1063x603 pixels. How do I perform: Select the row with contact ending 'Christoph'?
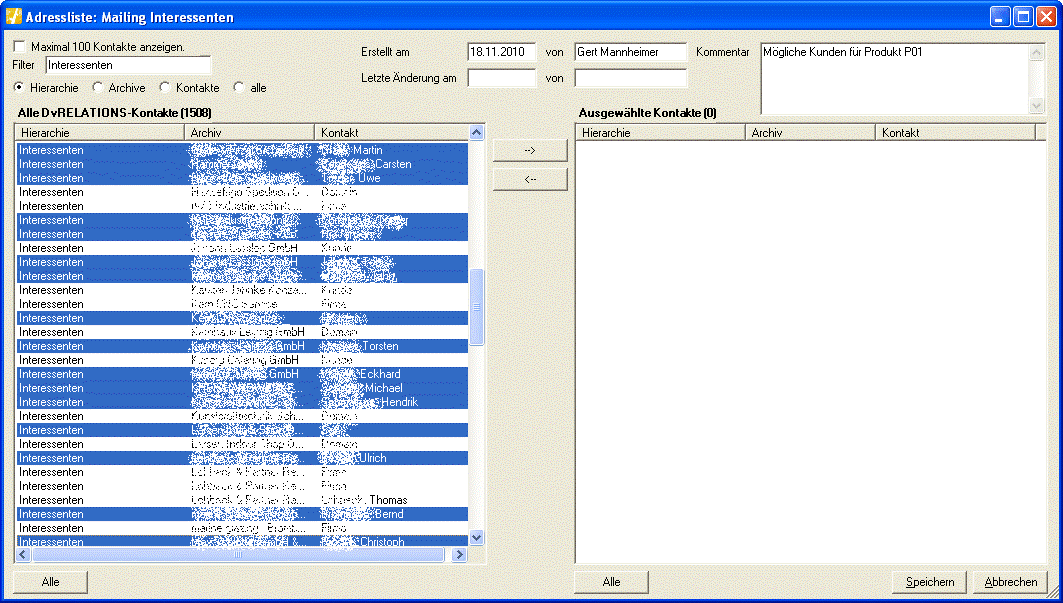[242, 541]
